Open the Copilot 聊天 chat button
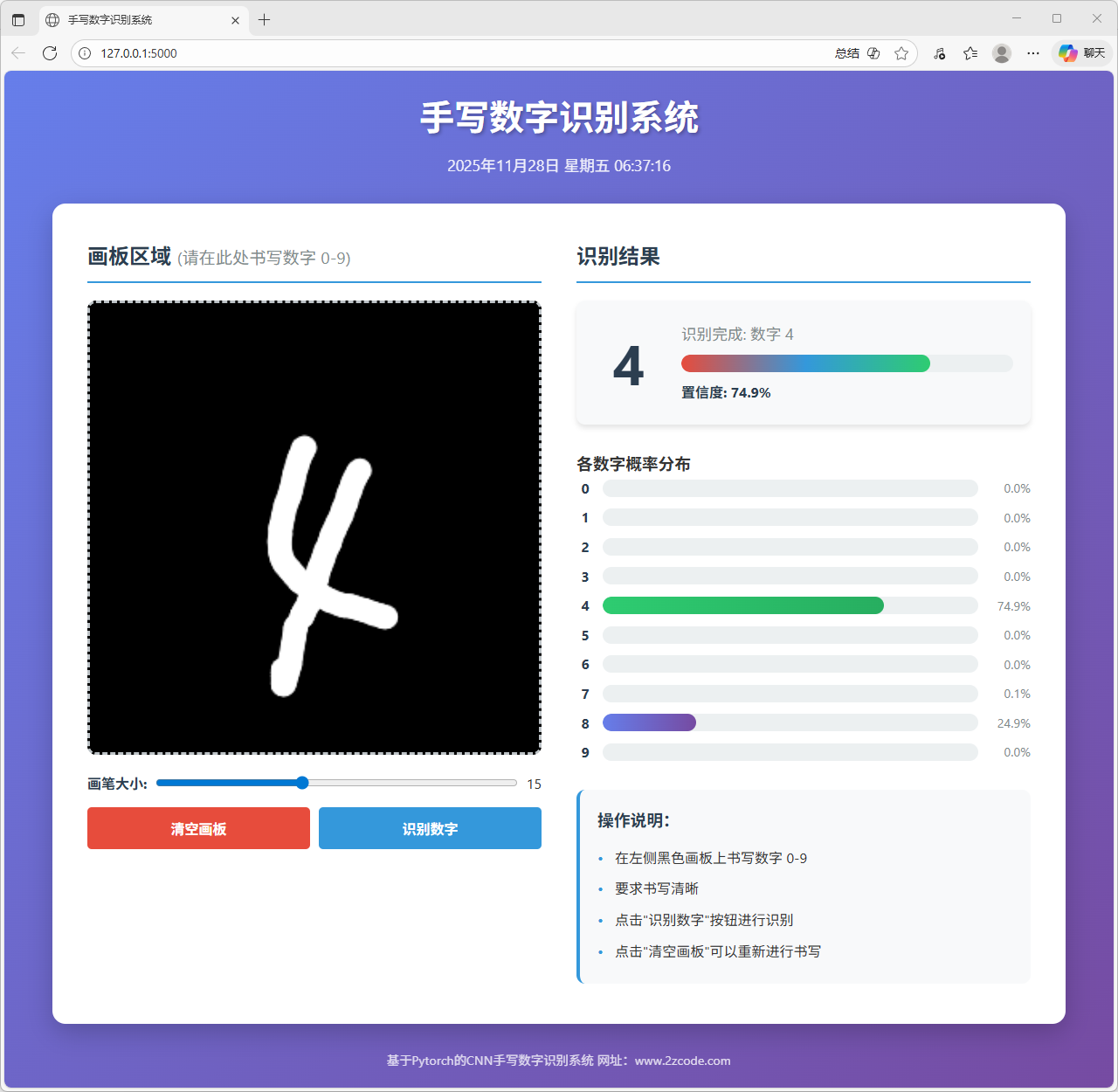The width and height of the screenshot is (1118, 1092). (x=1082, y=53)
